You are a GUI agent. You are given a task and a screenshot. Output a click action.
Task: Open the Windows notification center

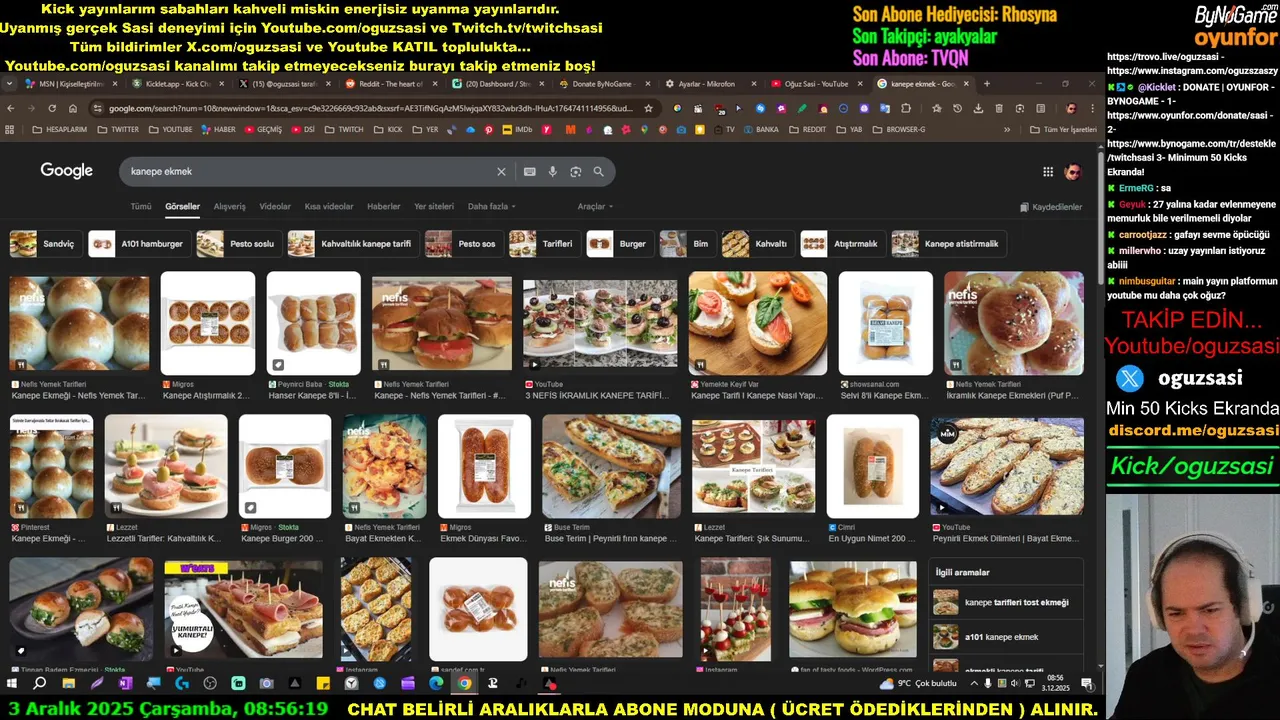pyautogui.click(x=1087, y=684)
